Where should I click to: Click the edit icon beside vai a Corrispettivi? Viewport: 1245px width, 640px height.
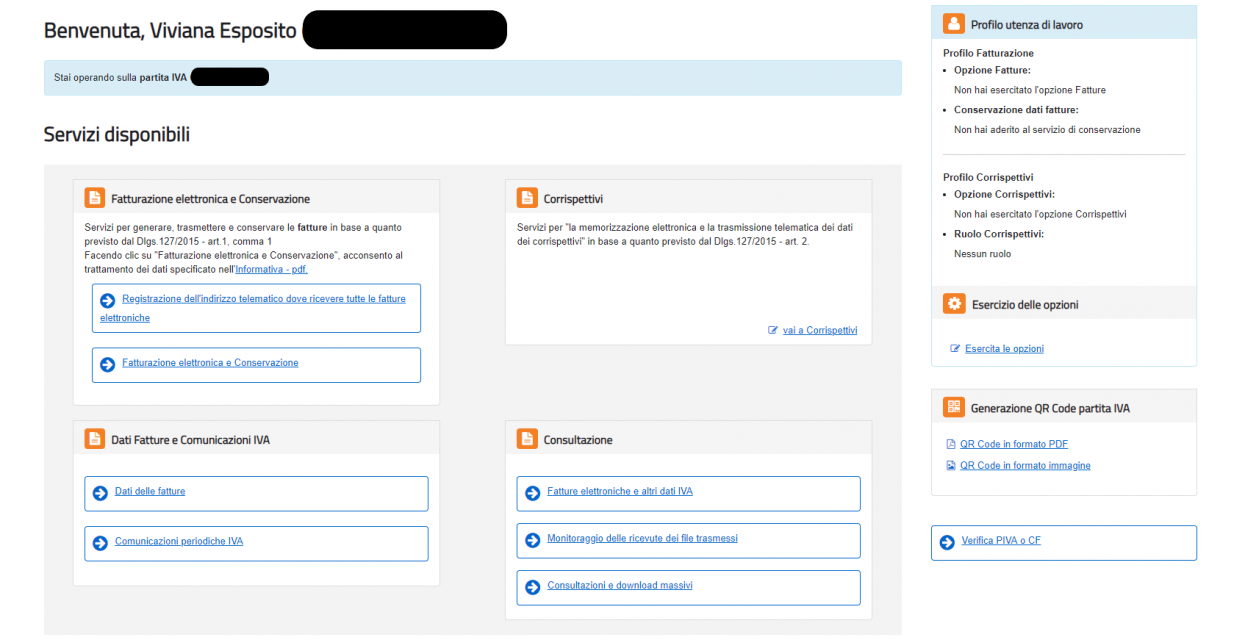coord(773,330)
